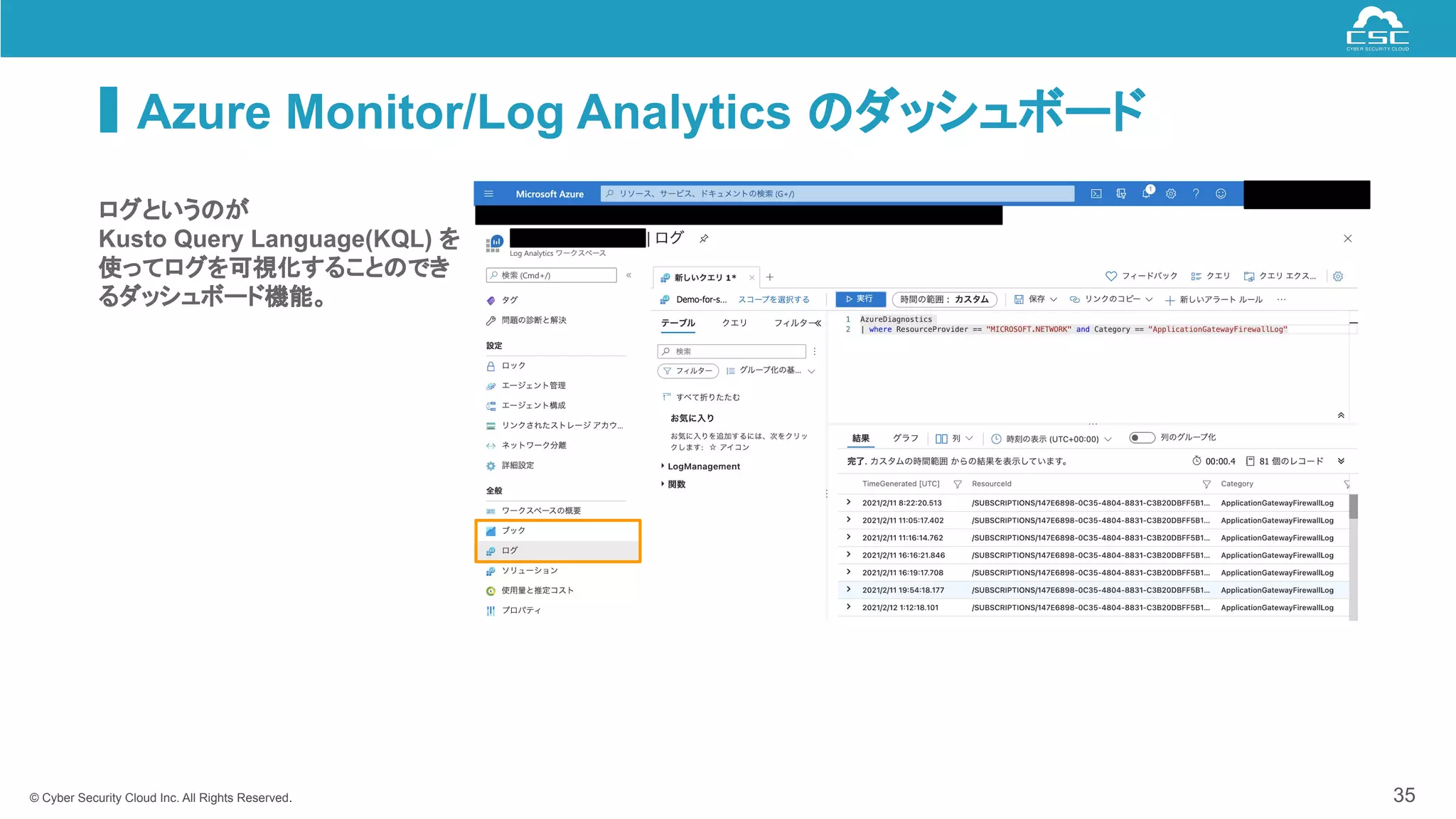Open クエリ エクスプローラー
Screen dimensions: 1456x819
pyautogui.click(x=1280, y=276)
